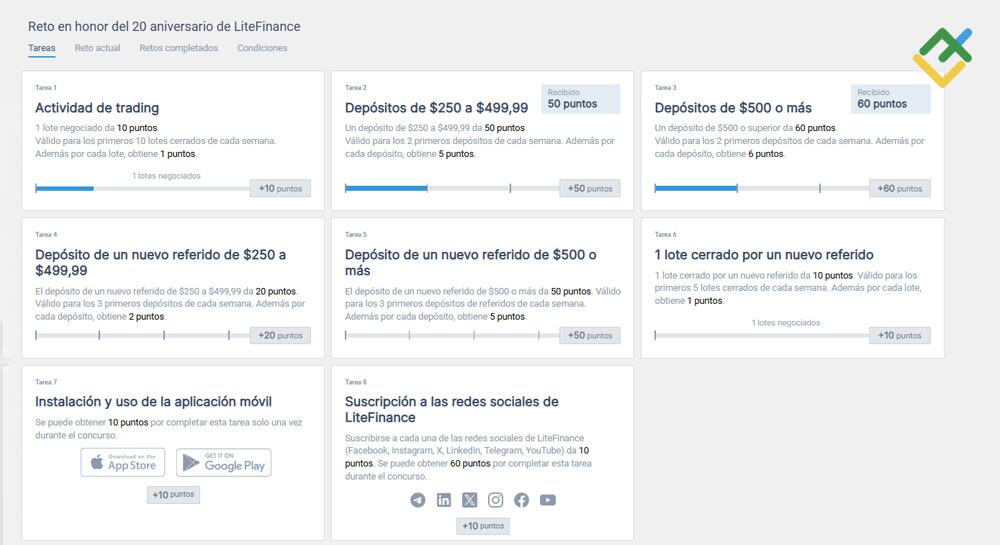Viewport: 1000px width, 545px height.
Task: Click '1 lotes negociados' in Tarea 6 card
Action: [786, 323]
